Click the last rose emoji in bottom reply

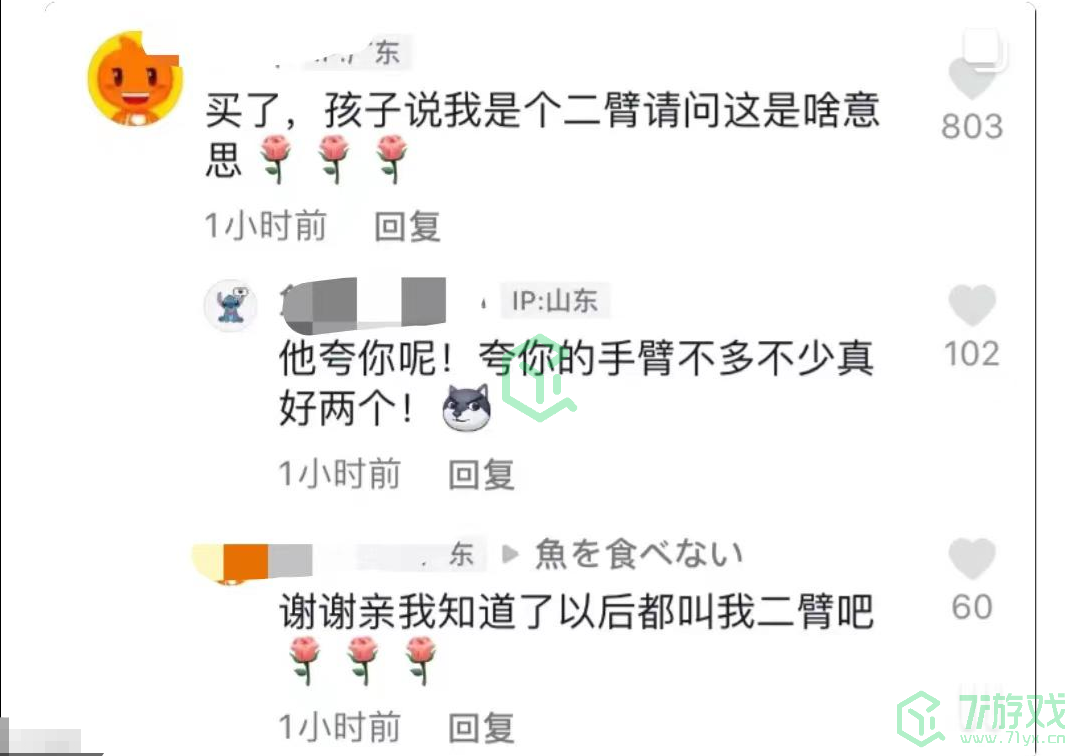[421, 660]
